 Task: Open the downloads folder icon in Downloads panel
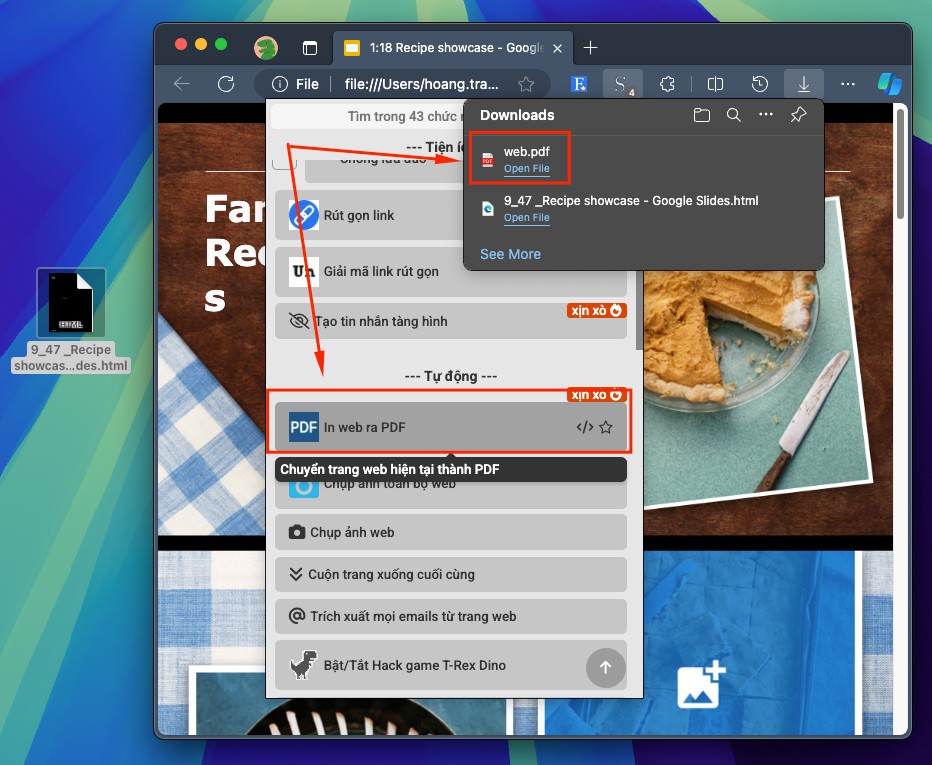pyautogui.click(x=701, y=115)
